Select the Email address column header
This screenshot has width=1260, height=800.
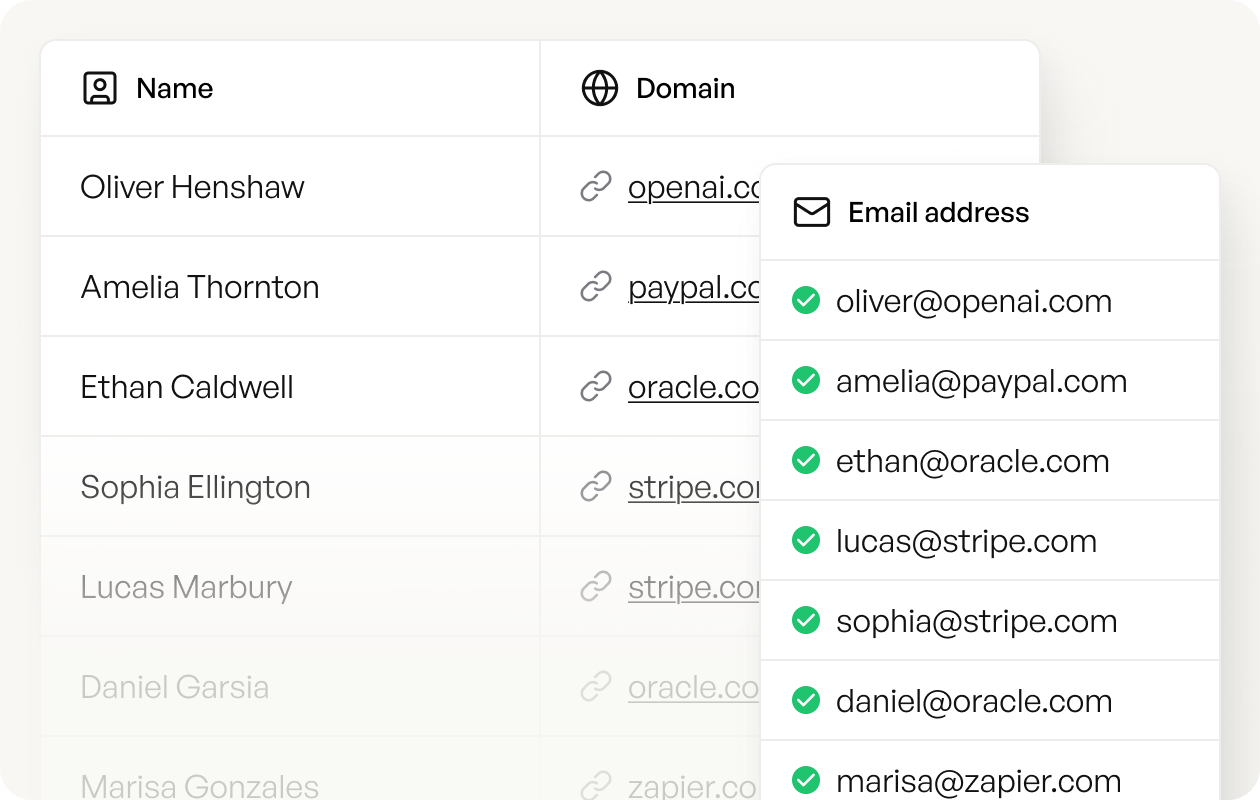pos(938,212)
